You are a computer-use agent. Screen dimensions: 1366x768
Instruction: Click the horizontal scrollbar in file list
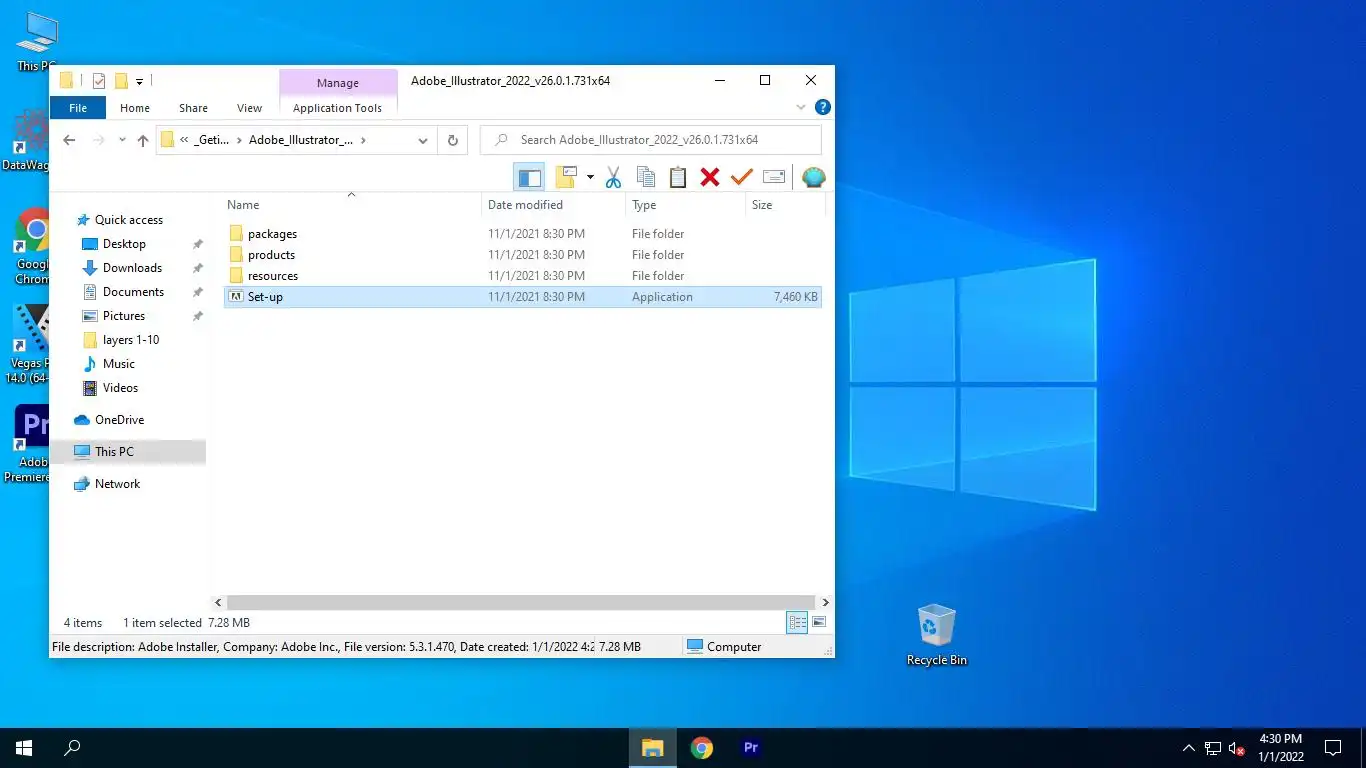point(522,603)
